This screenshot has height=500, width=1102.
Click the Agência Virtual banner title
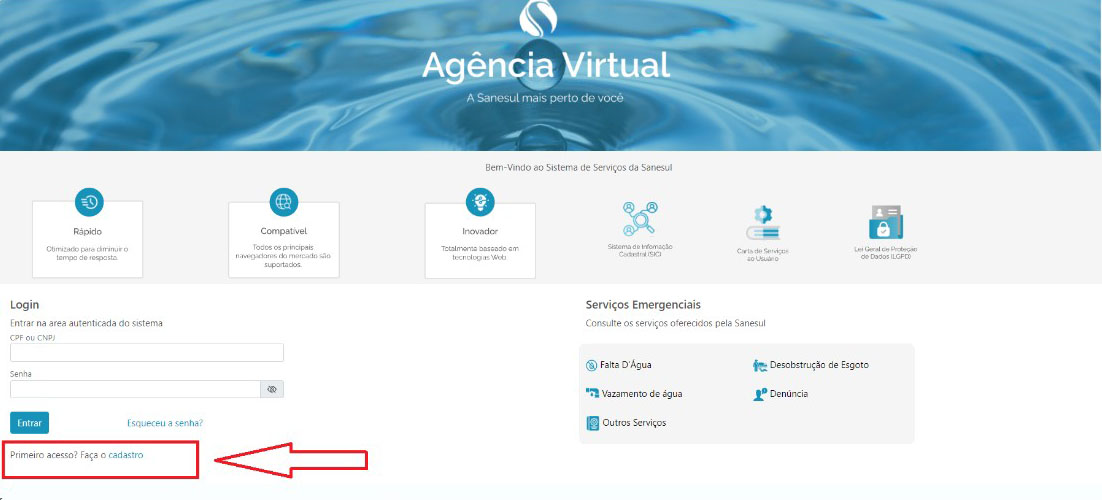click(545, 66)
